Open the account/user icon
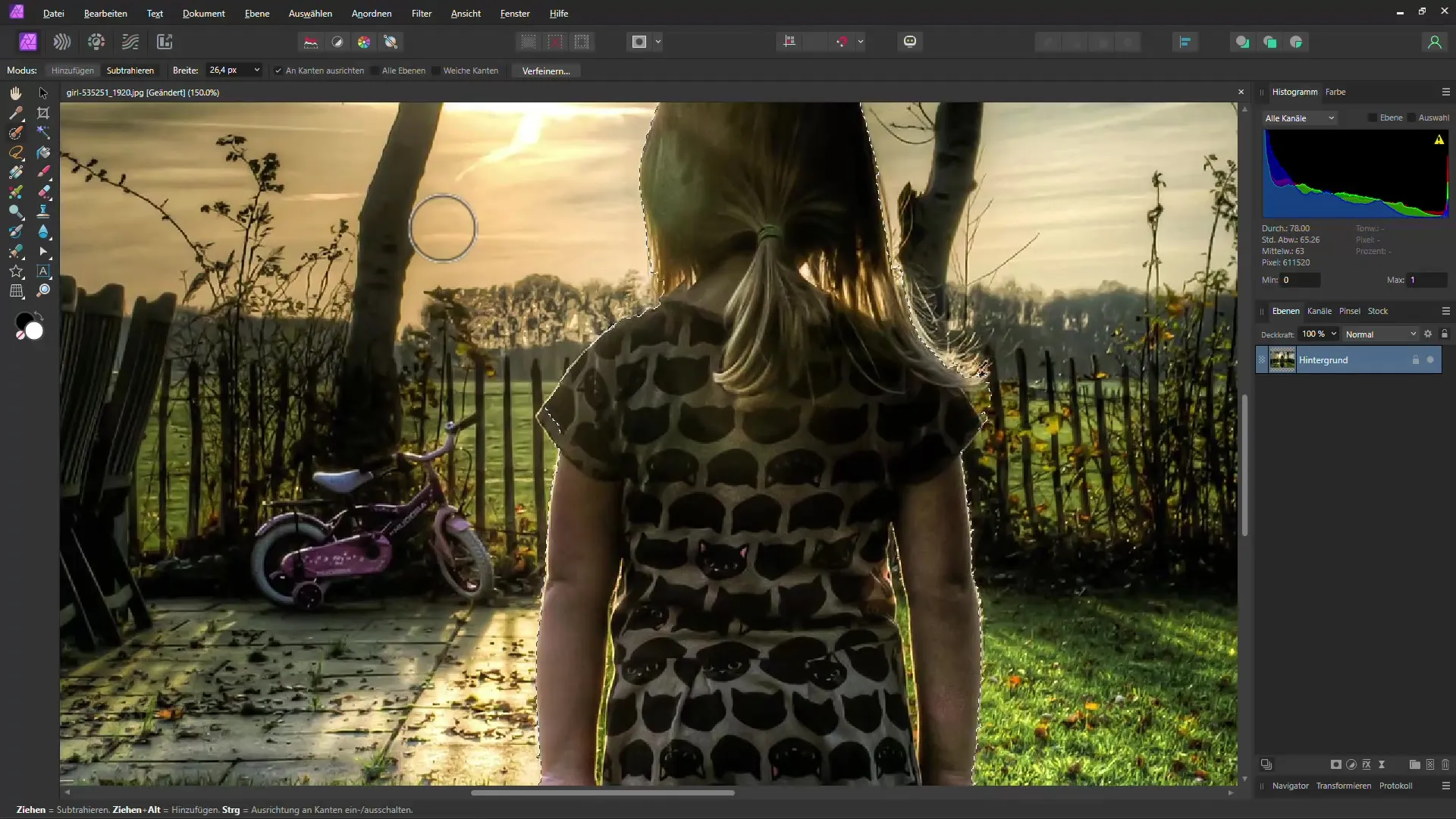Viewport: 1456px width, 819px height. click(x=1434, y=42)
